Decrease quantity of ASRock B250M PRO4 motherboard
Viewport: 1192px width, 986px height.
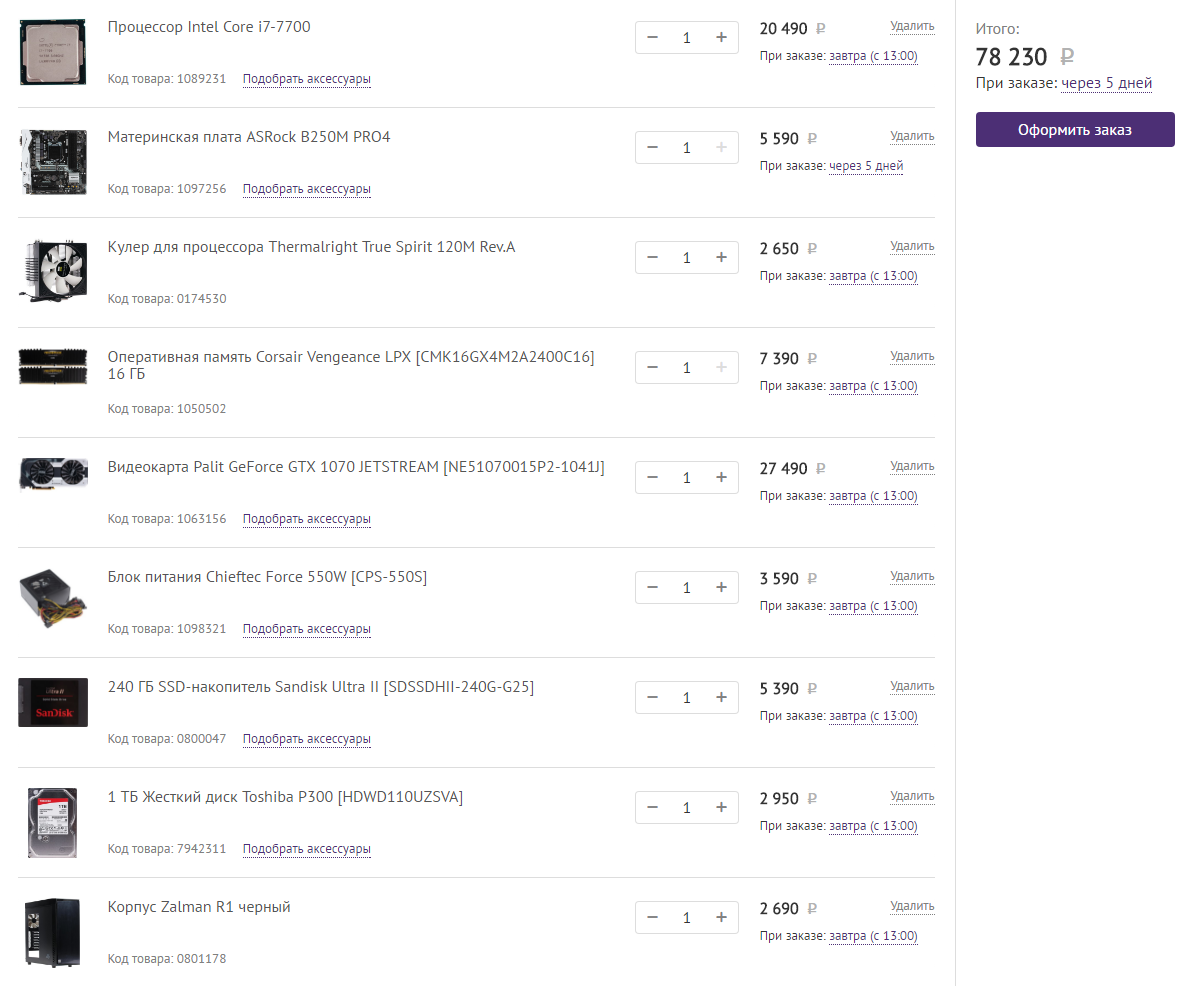point(653,148)
